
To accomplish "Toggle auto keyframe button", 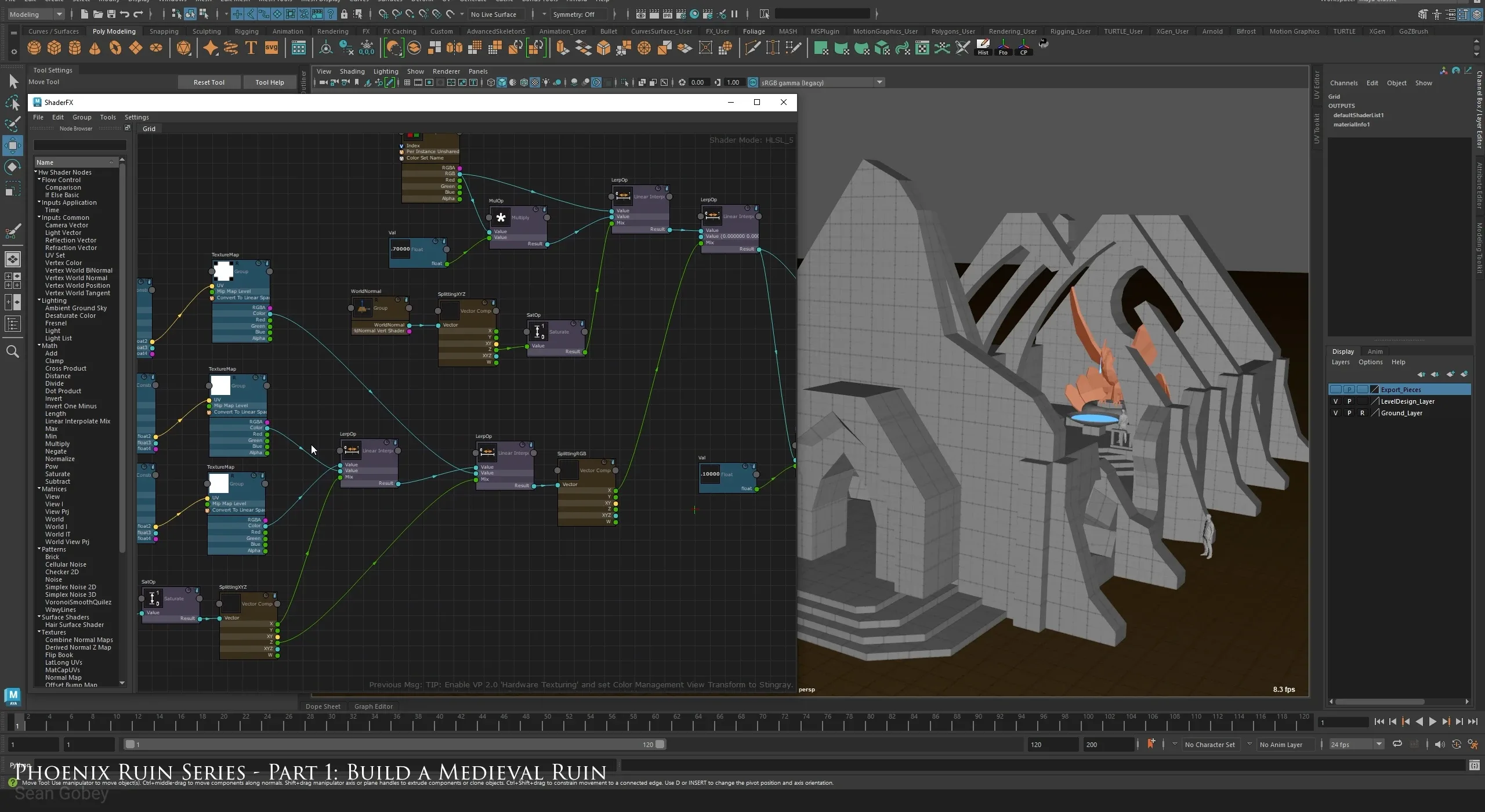I will click(1456, 744).
